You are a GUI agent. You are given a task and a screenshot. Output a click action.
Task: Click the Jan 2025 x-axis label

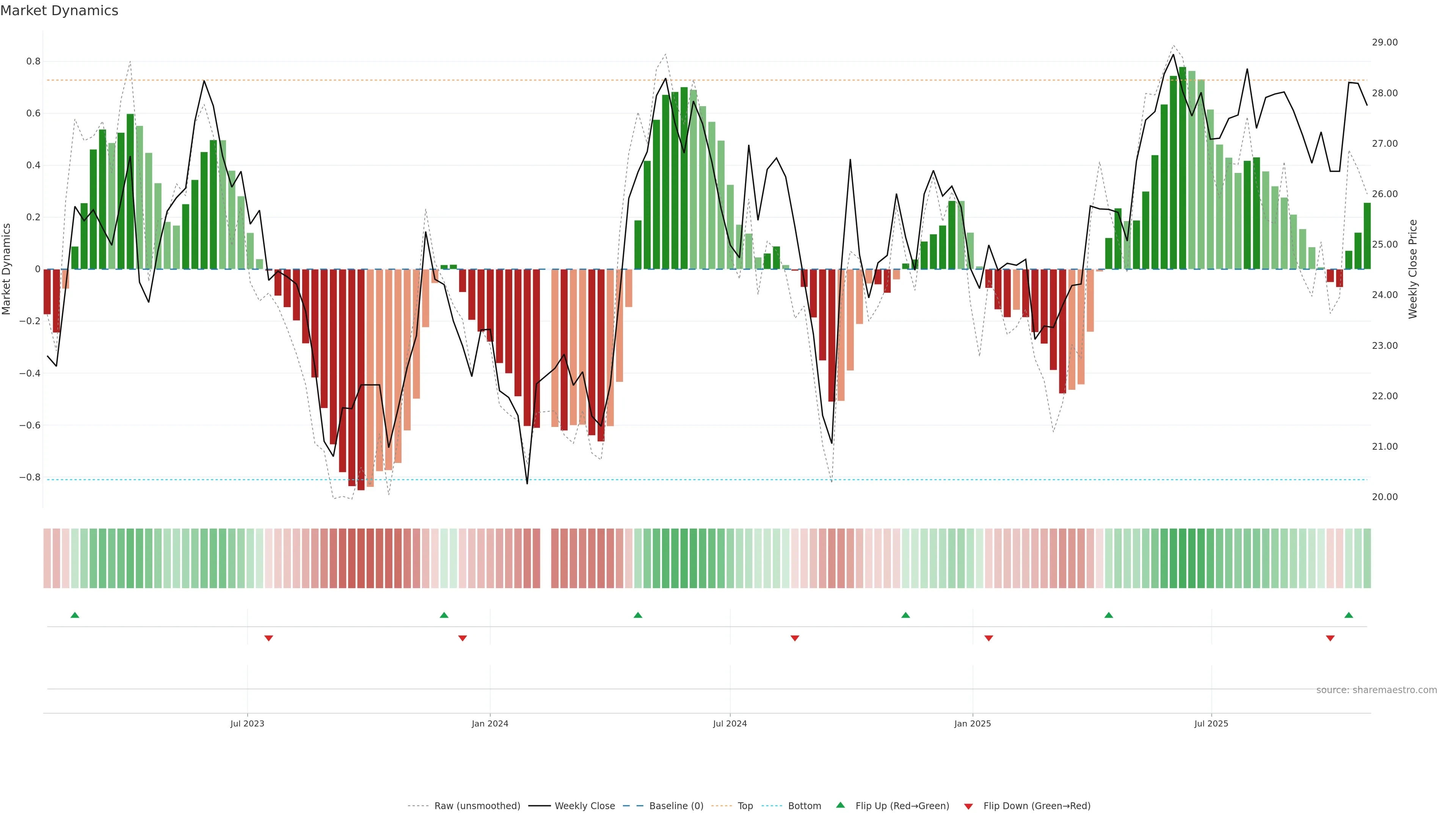[x=972, y=723]
